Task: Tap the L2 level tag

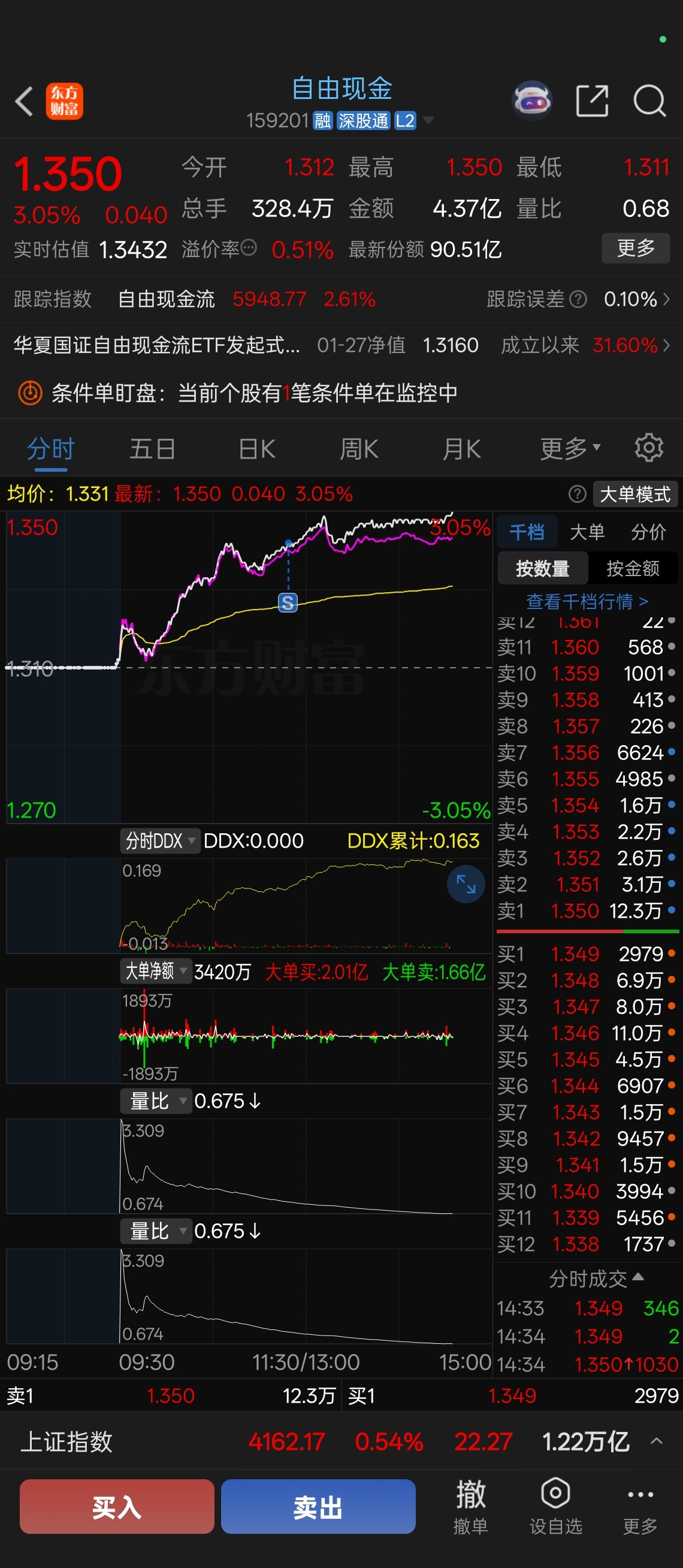Action: pyautogui.click(x=405, y=120)
